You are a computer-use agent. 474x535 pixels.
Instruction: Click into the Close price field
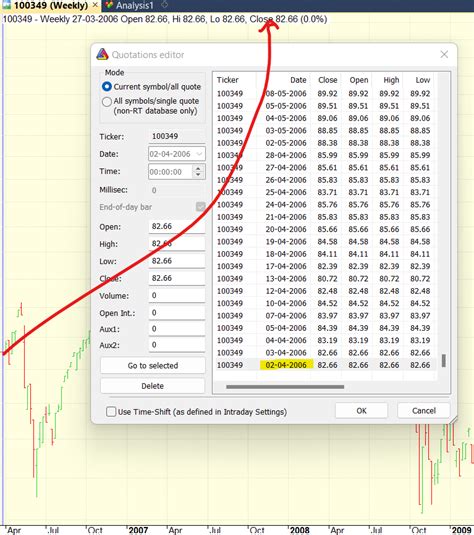tap(177, 278)
